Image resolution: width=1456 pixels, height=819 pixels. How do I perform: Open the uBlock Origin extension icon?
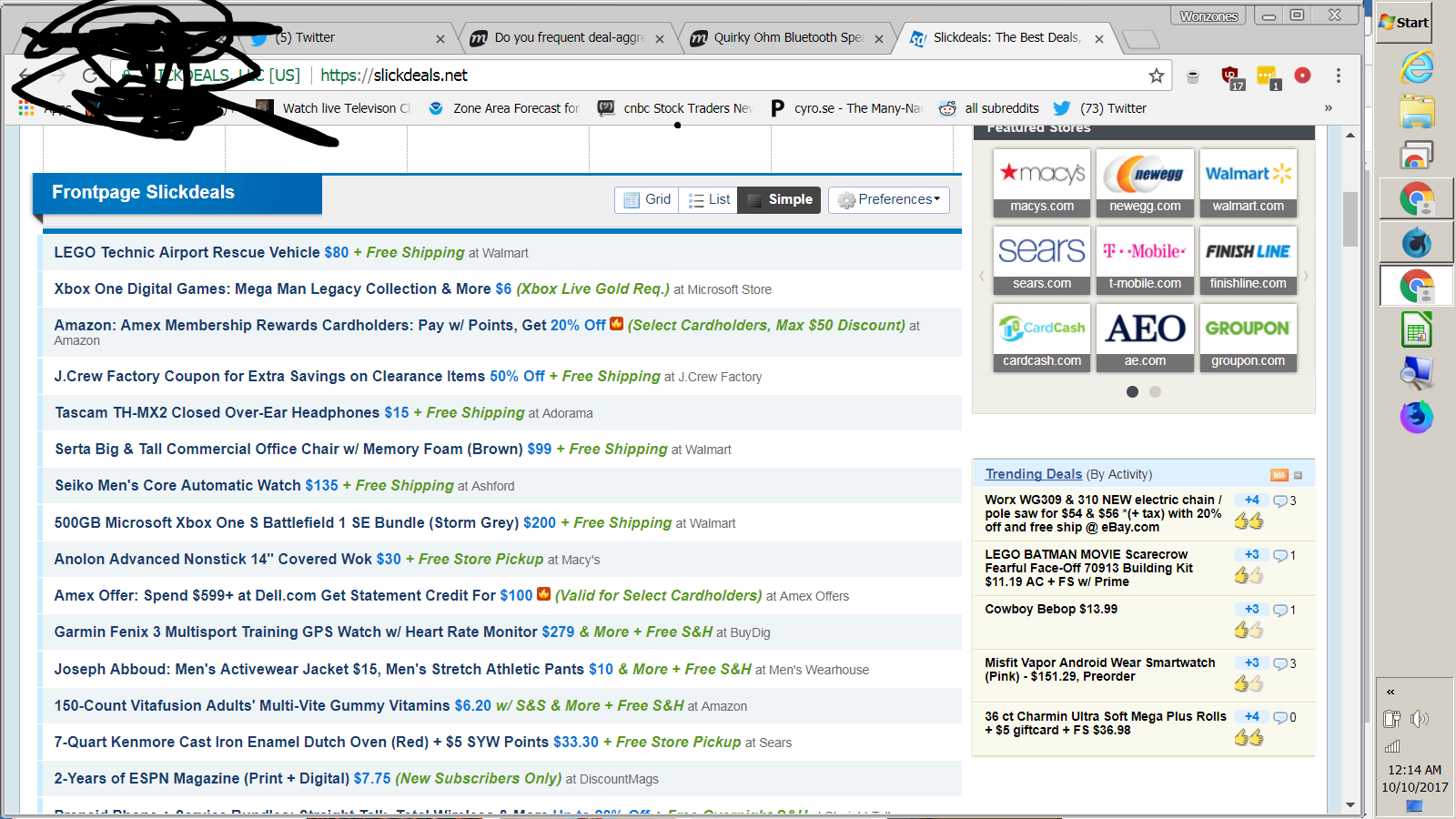click(1230, 76)
